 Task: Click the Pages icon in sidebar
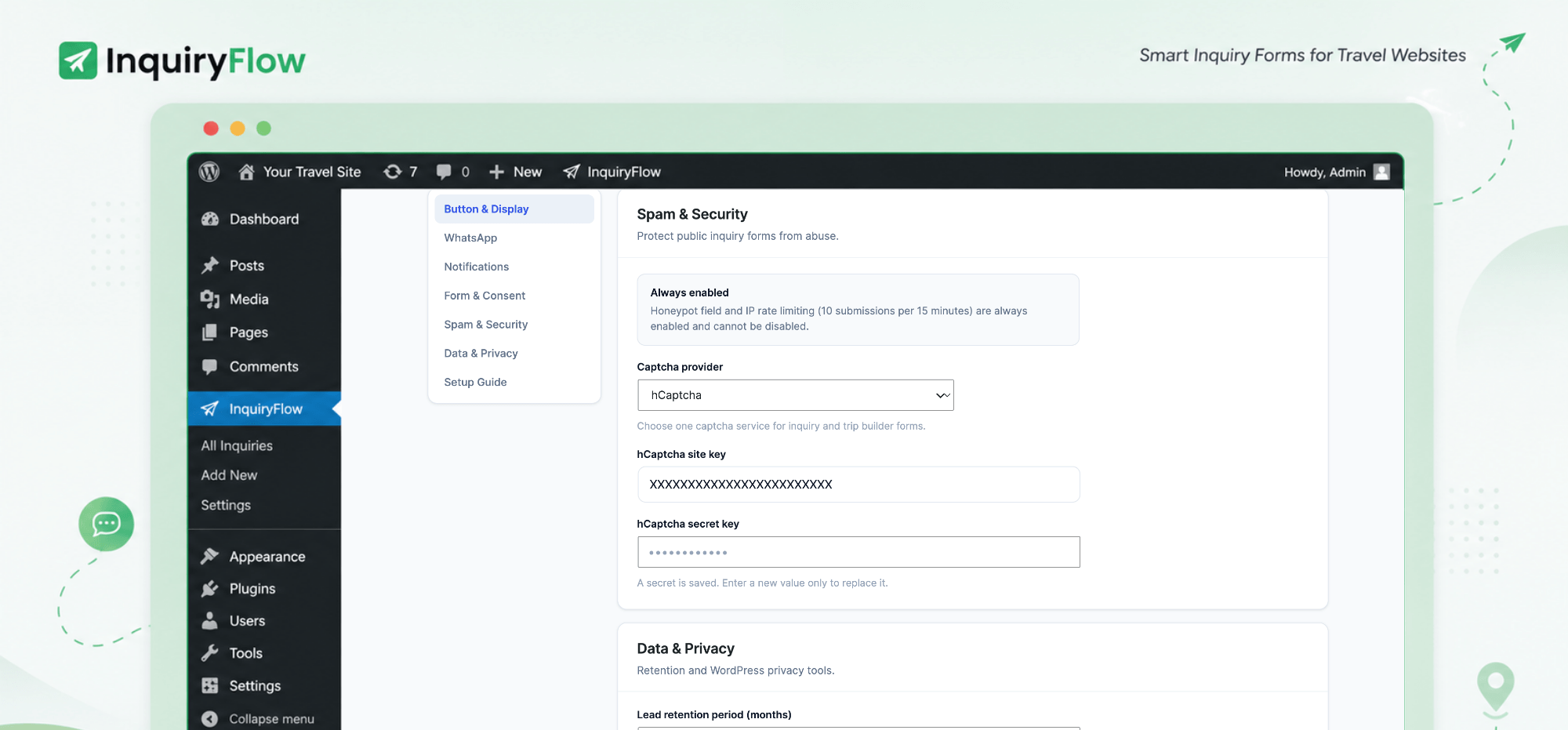[x=210, y=332]
